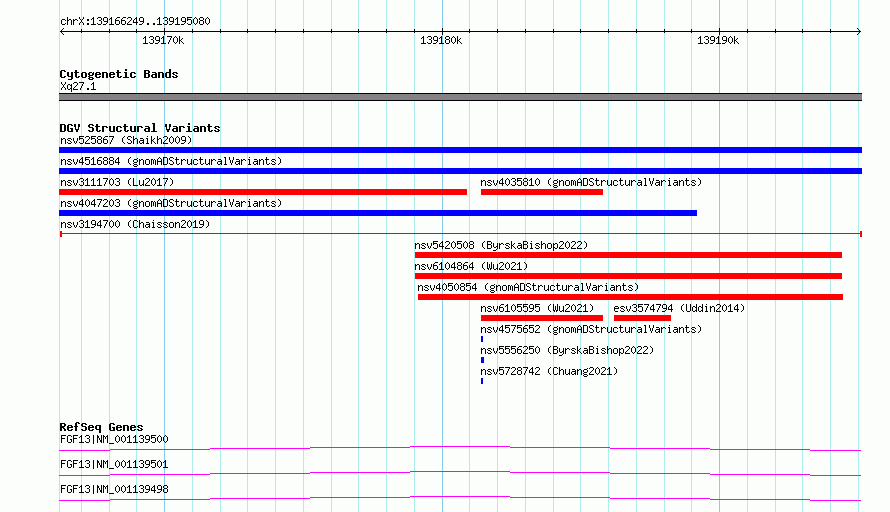The image size is (890, 512).
Task: Select the red bar for nsv6105595
Action: point(541,318)
